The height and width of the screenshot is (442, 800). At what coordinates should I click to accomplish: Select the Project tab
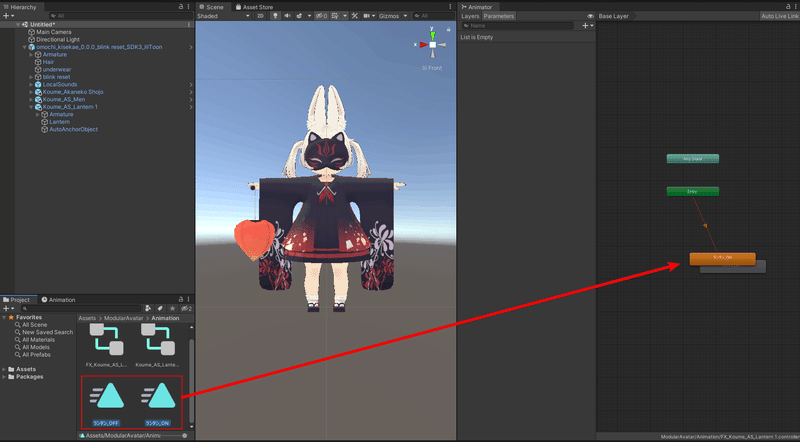click(x=17, y=300)
